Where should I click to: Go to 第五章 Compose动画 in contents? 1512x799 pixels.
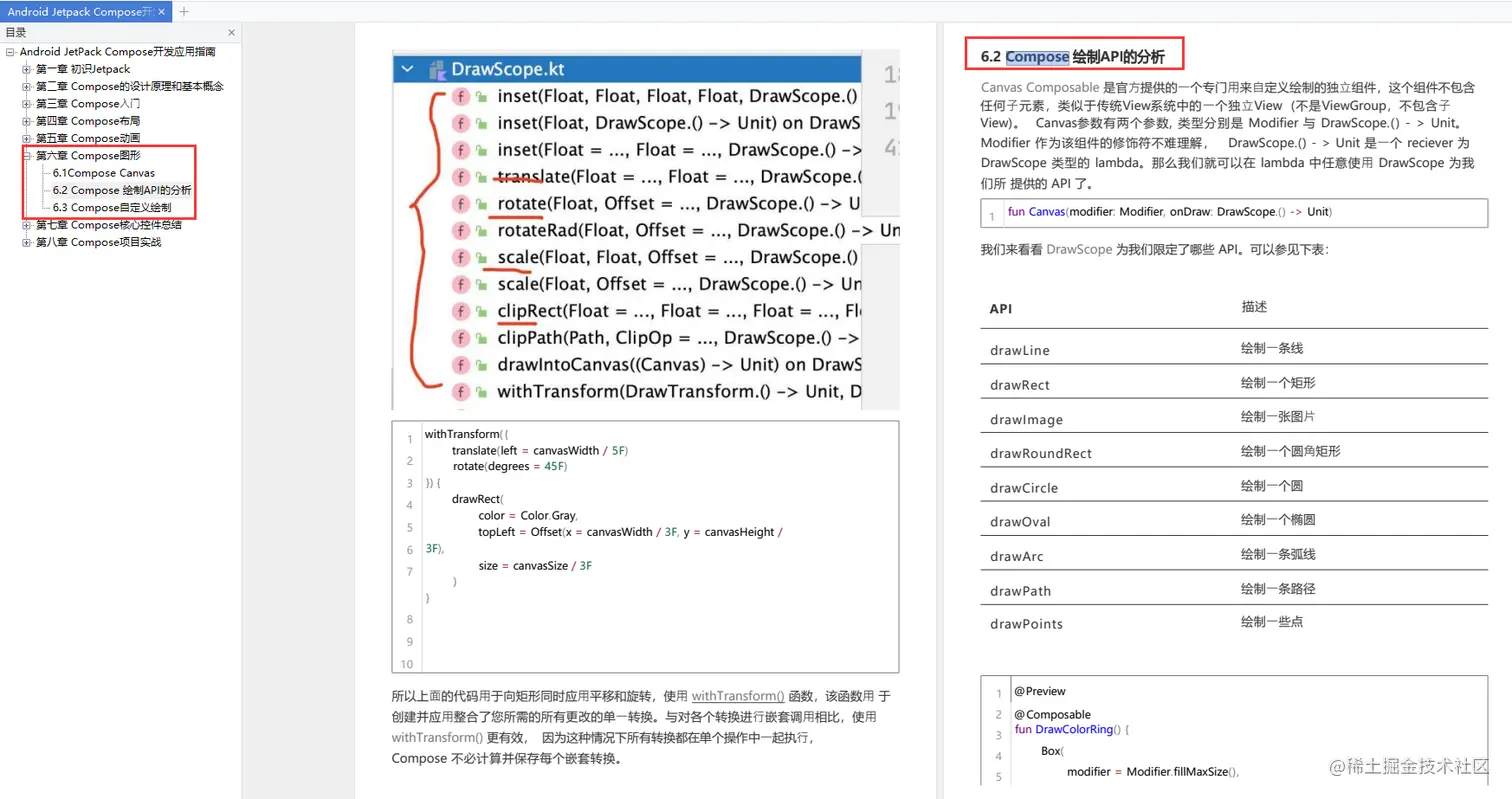(x=88, y=138)
